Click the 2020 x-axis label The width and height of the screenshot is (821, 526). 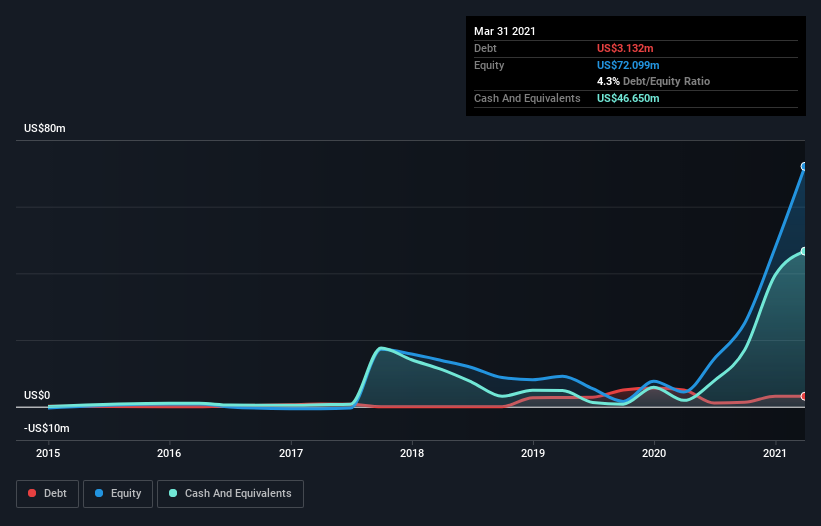654,453
